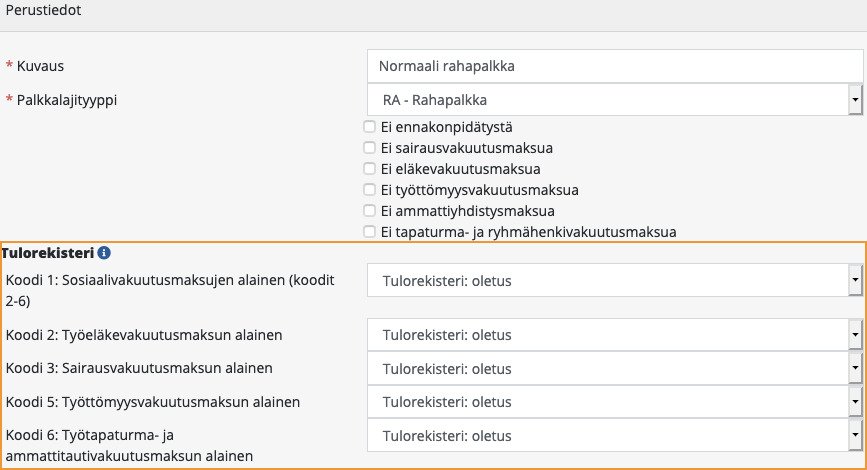Enable Ei tapaturma- ja ryhmähenkivakuutusmaksua checkbox
Screen dimensions: 867x470
(370, 232)
